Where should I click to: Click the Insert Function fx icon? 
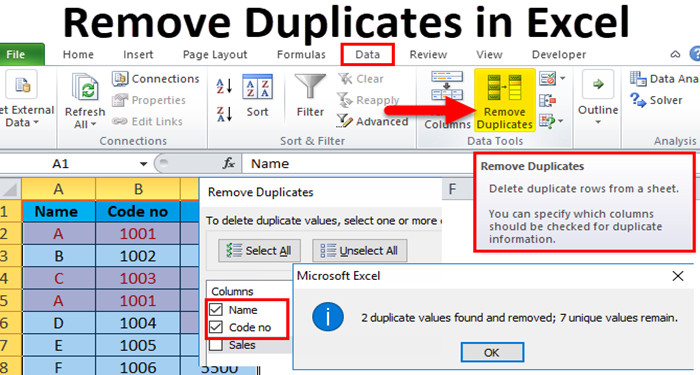click(229, 164)
